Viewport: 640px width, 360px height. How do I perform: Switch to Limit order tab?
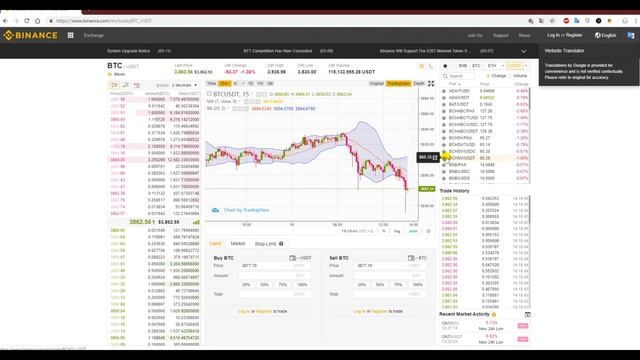215,244
